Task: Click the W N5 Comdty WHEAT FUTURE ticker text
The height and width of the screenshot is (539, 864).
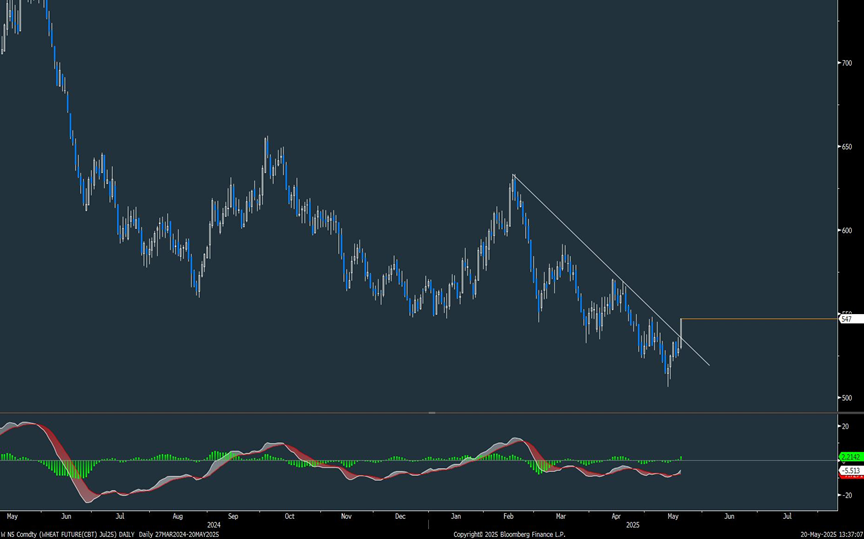Action: click(x=68, y=535)
